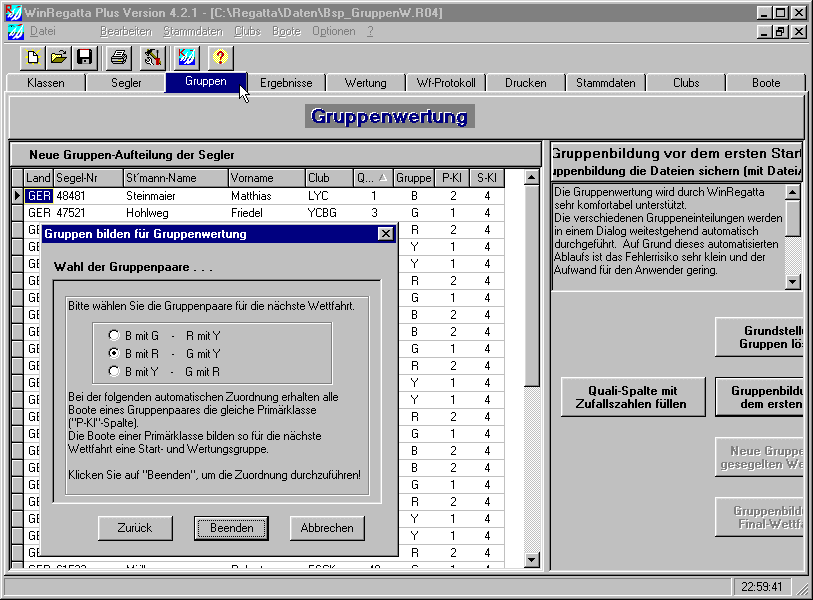Close the Gruppen bilden dialog with X

(x=386, y=234)
